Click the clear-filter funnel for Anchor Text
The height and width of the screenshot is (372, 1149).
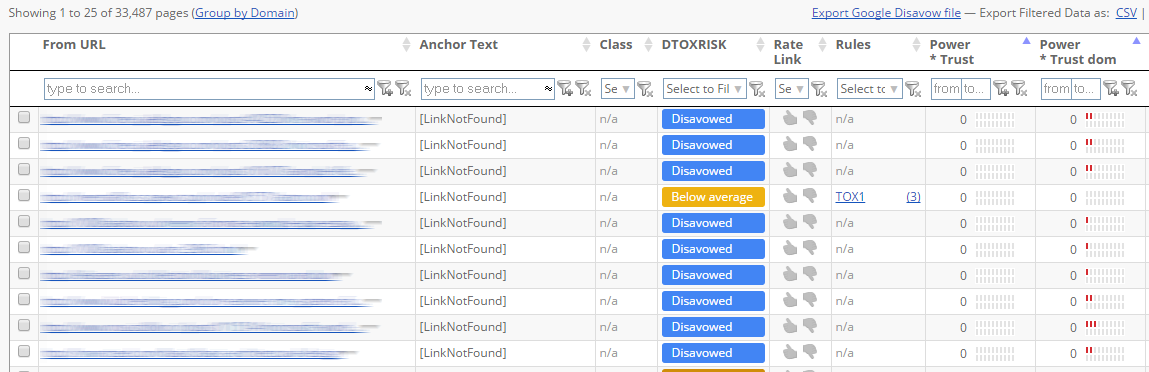coord(583,89)
